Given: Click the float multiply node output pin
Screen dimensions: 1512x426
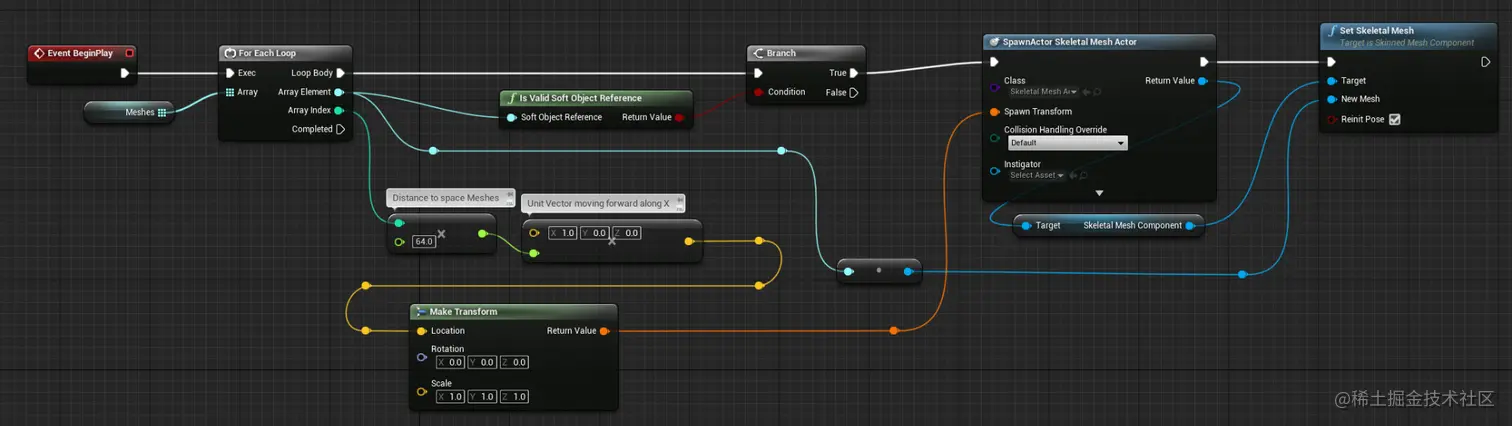Looking at the screenshot, I should [x=483, y=233].
